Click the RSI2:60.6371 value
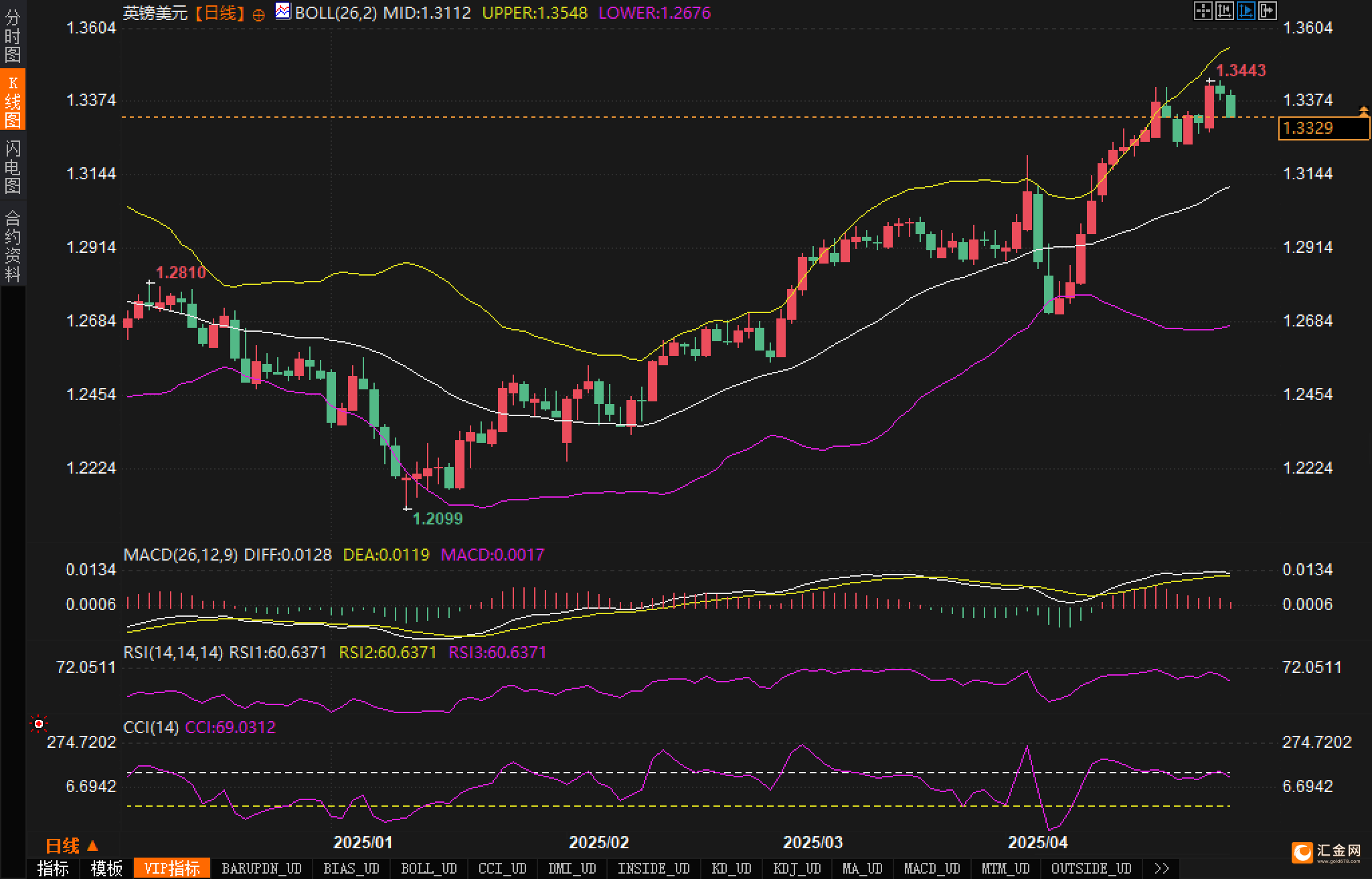The width and height of the screenshot is (1372, 879). [388, 652]
